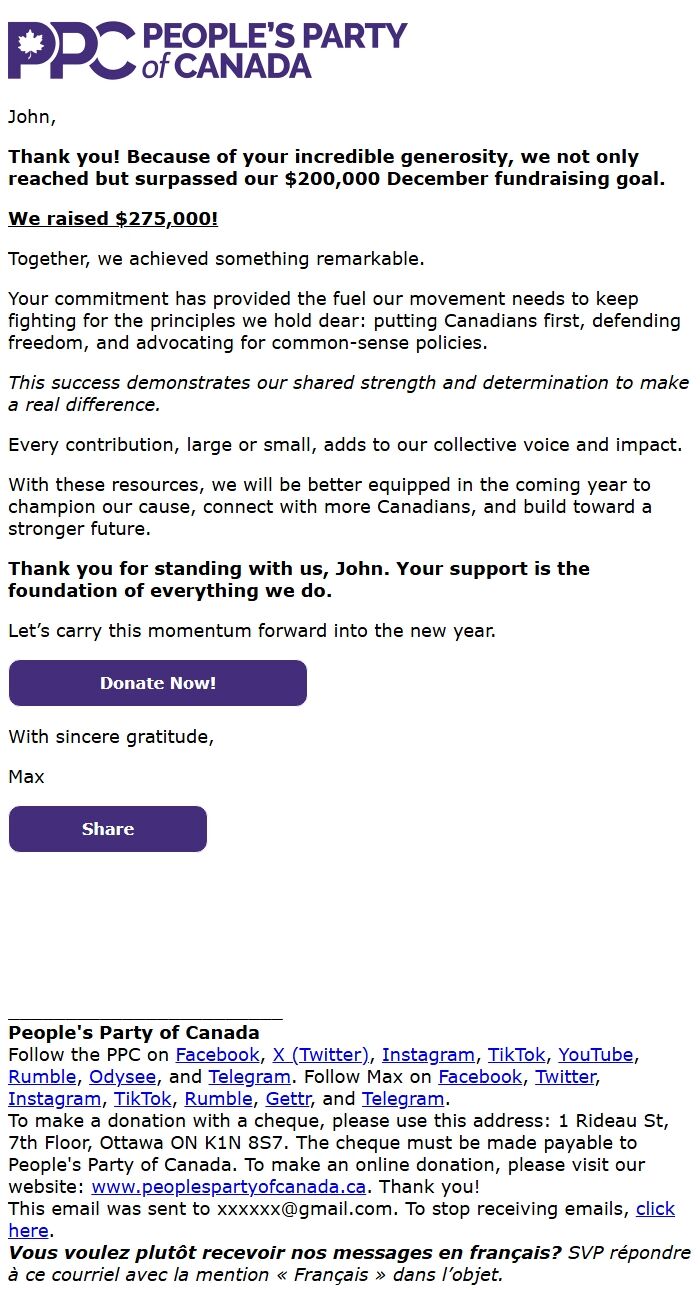Open Max's Twitter link
Image resolution: width=700 pixels, height=1290 pixels.
[x=565, y=1076]
